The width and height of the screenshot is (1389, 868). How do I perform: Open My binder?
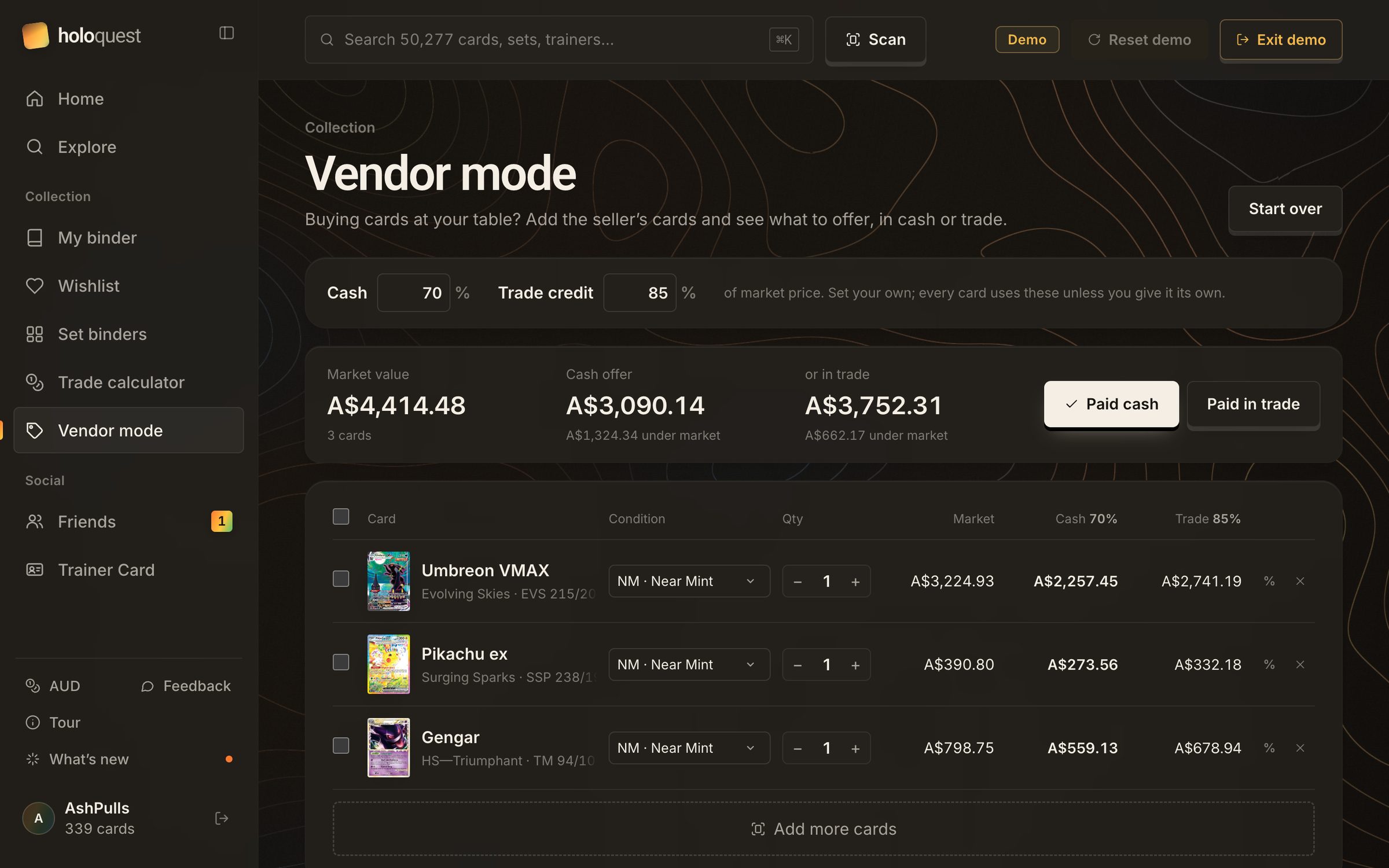(x=128, y=237)
